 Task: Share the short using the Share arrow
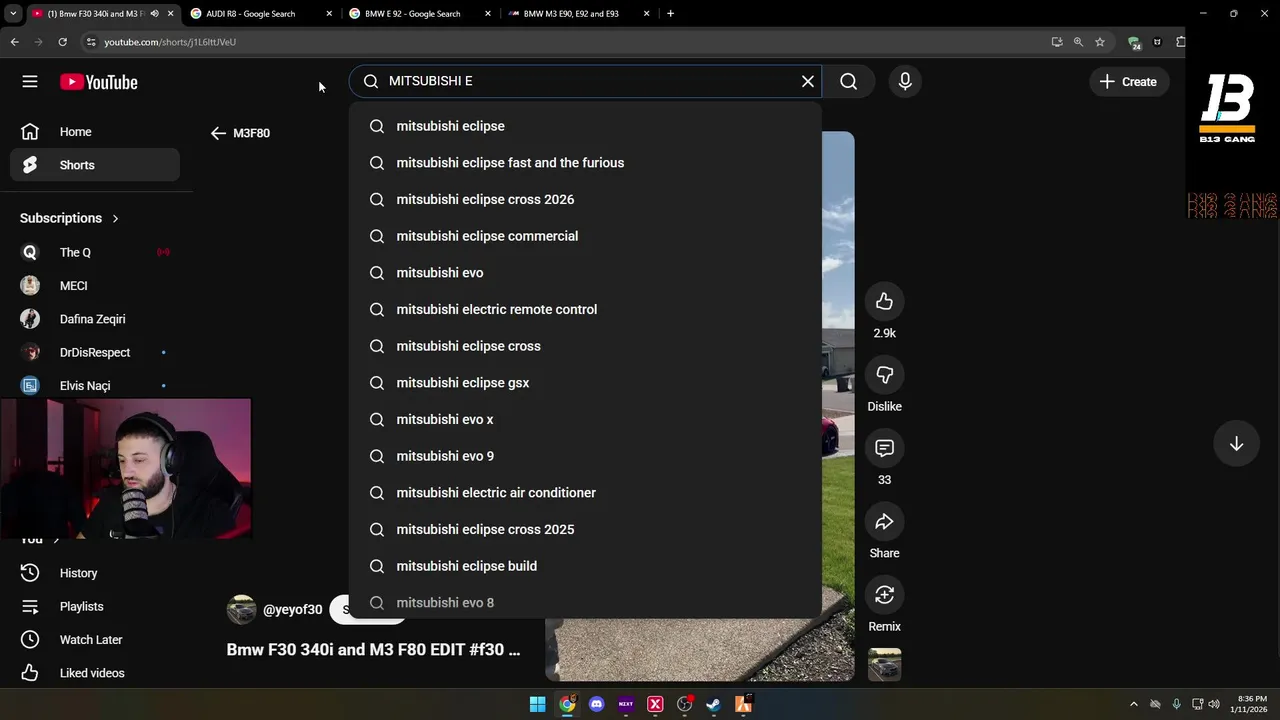(884, 522)
